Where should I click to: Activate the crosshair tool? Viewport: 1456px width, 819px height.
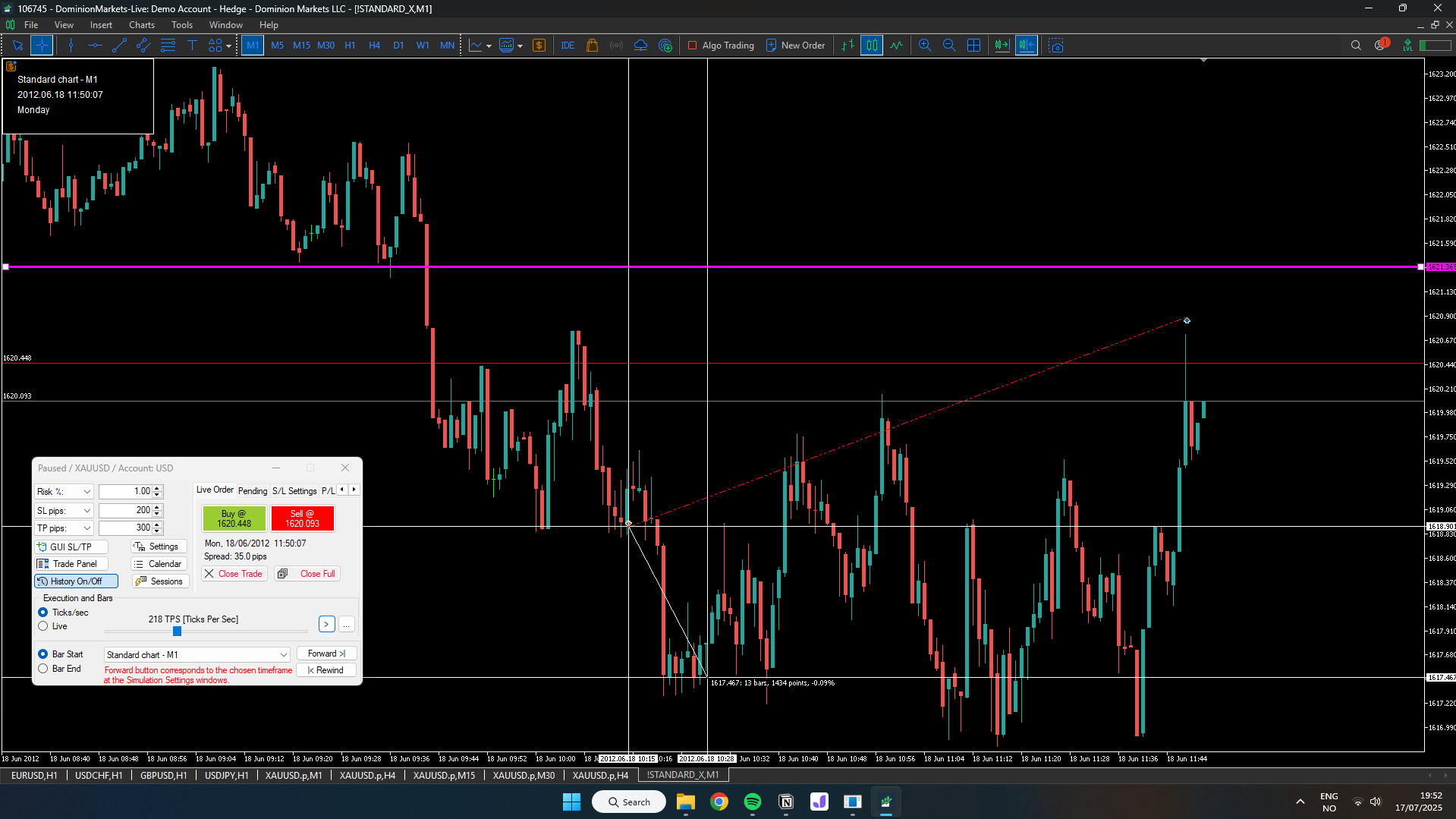click(42, 46)
